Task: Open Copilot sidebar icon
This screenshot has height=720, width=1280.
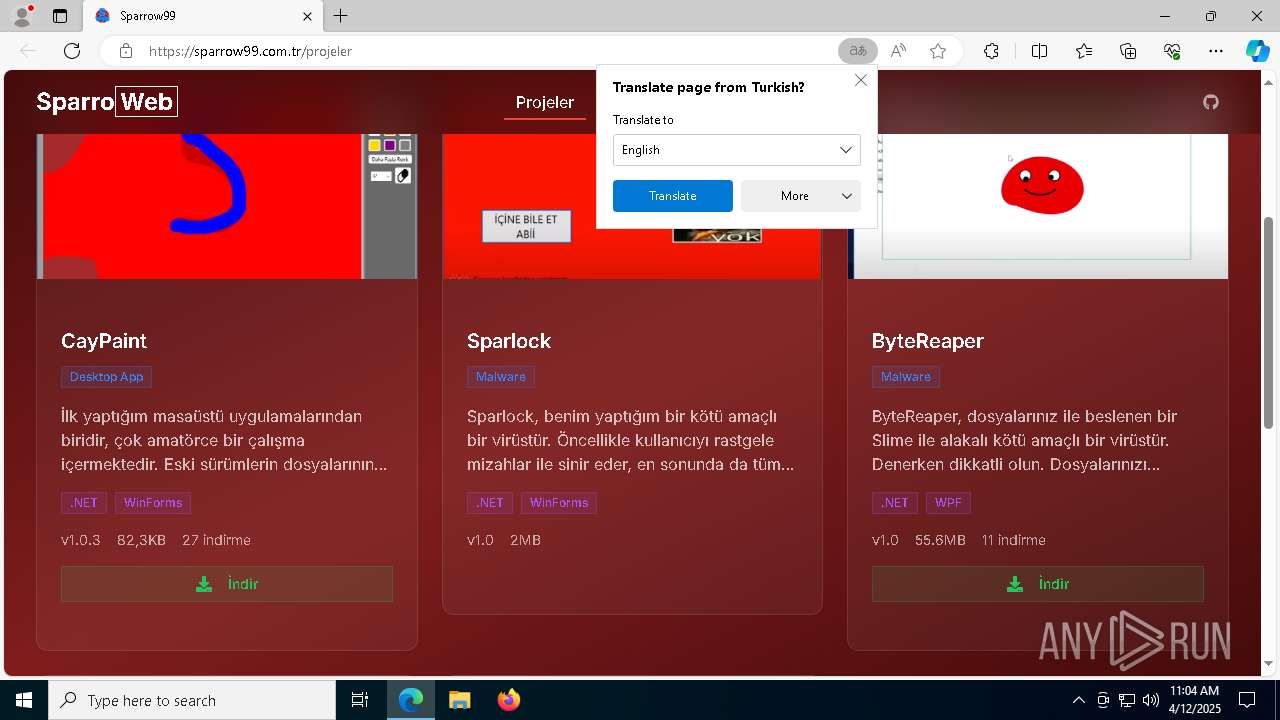Action: (1257, 51)
